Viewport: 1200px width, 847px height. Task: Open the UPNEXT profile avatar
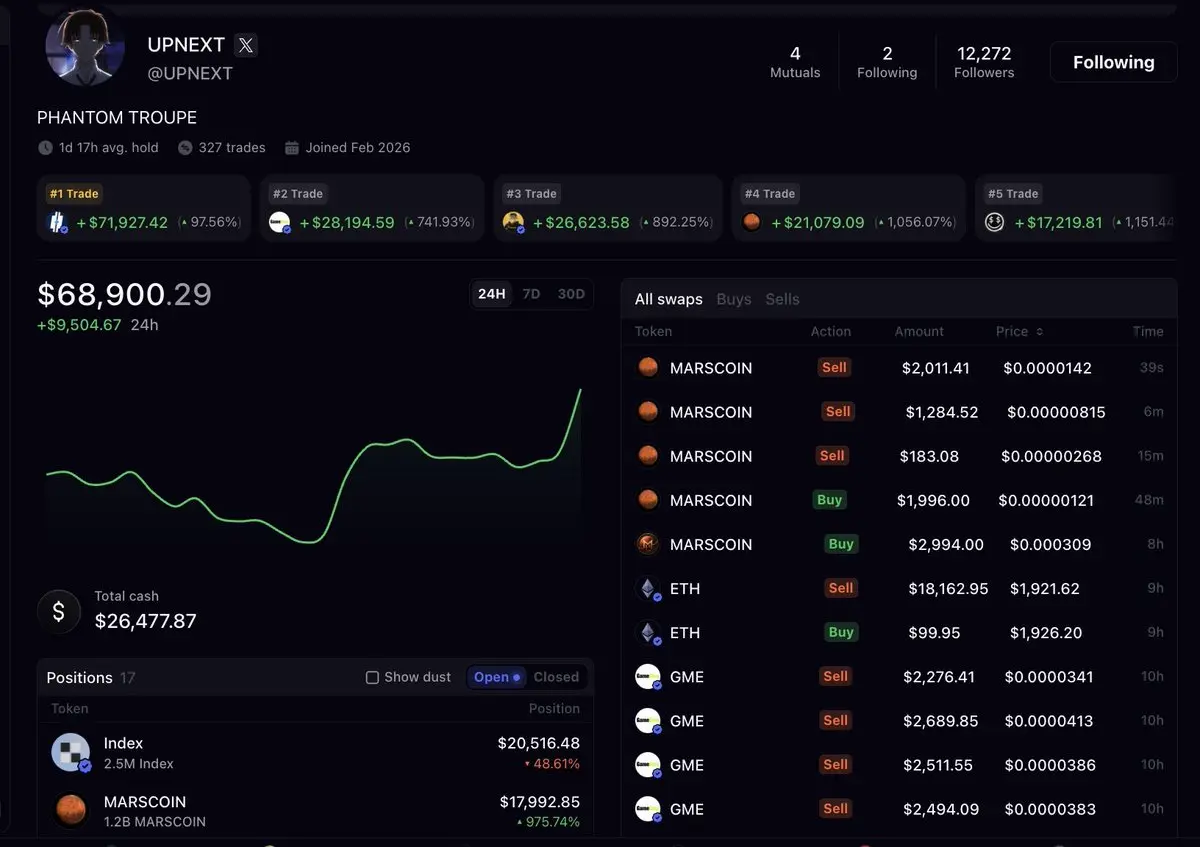click(x=85, y=47)
